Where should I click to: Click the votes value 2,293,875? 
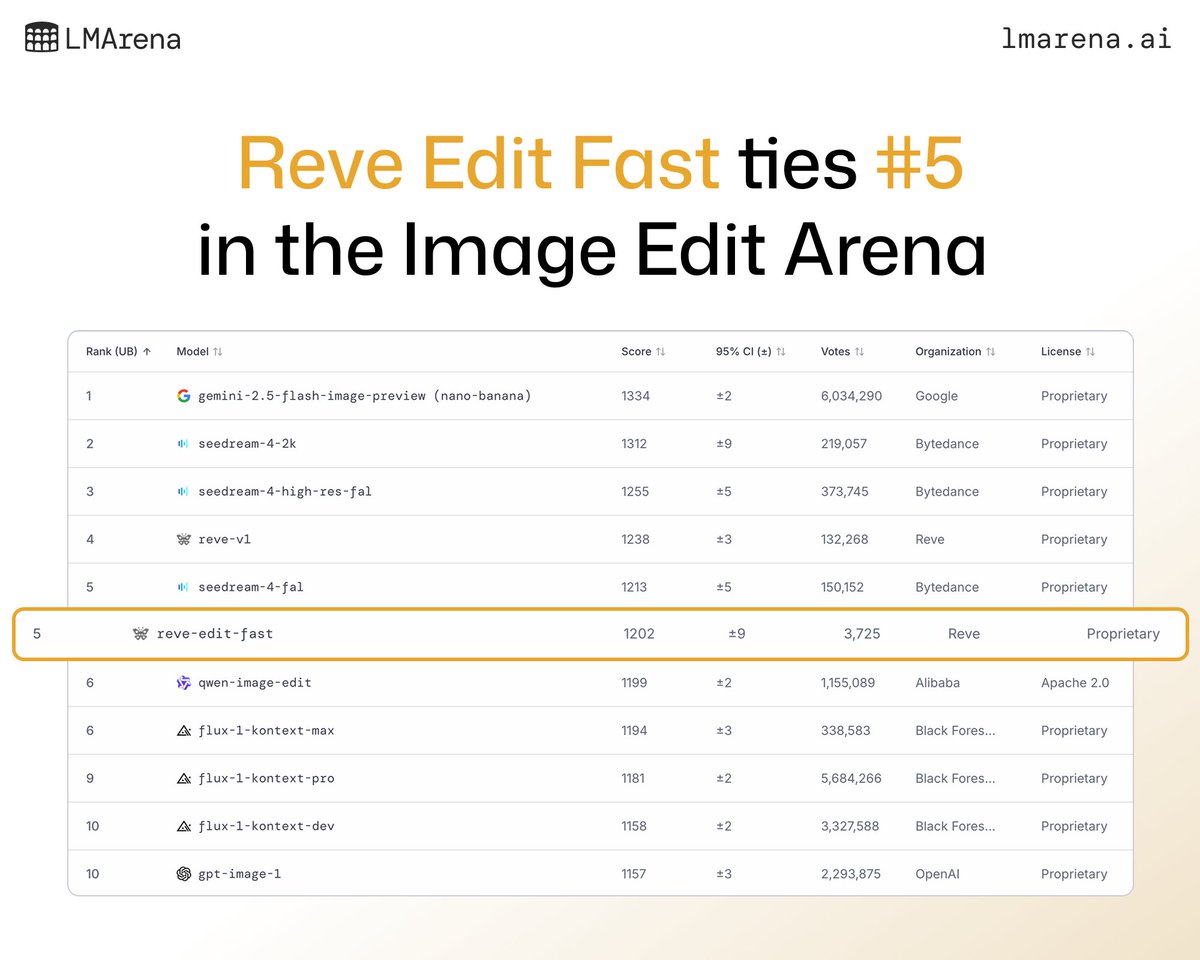click(x=851, y=874)
